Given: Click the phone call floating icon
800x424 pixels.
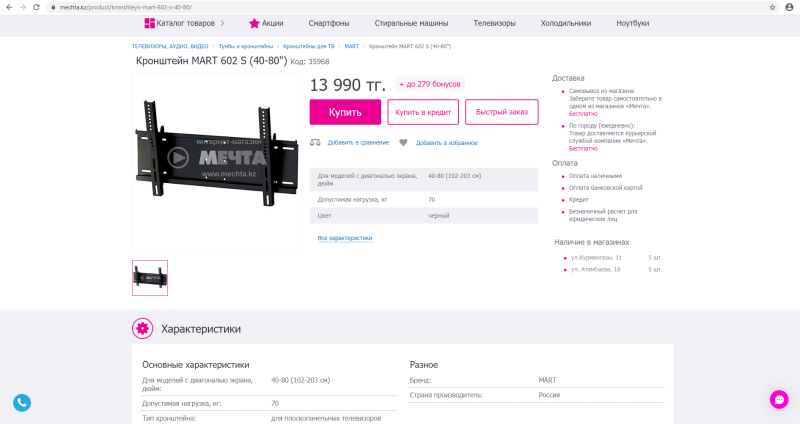Looking at the screenshot, I should (22, 403).
